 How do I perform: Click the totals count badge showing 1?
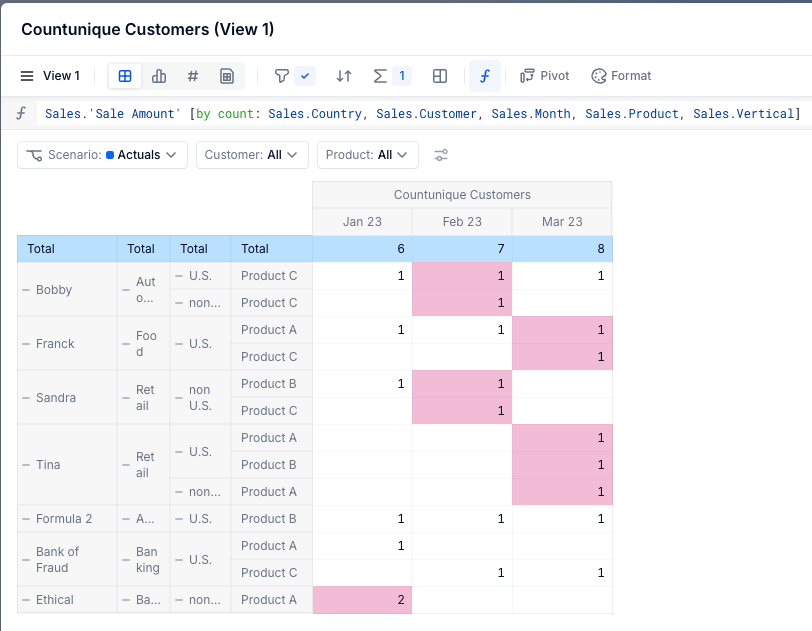point(402,76)
